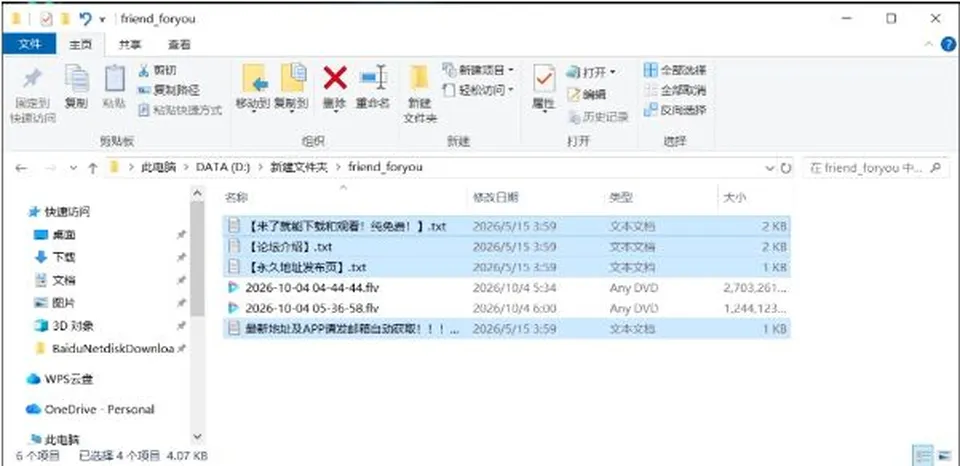This screenshot has width=960, height=466.
Task: Click 此电脑 in the address path
Action: [159, 167]
